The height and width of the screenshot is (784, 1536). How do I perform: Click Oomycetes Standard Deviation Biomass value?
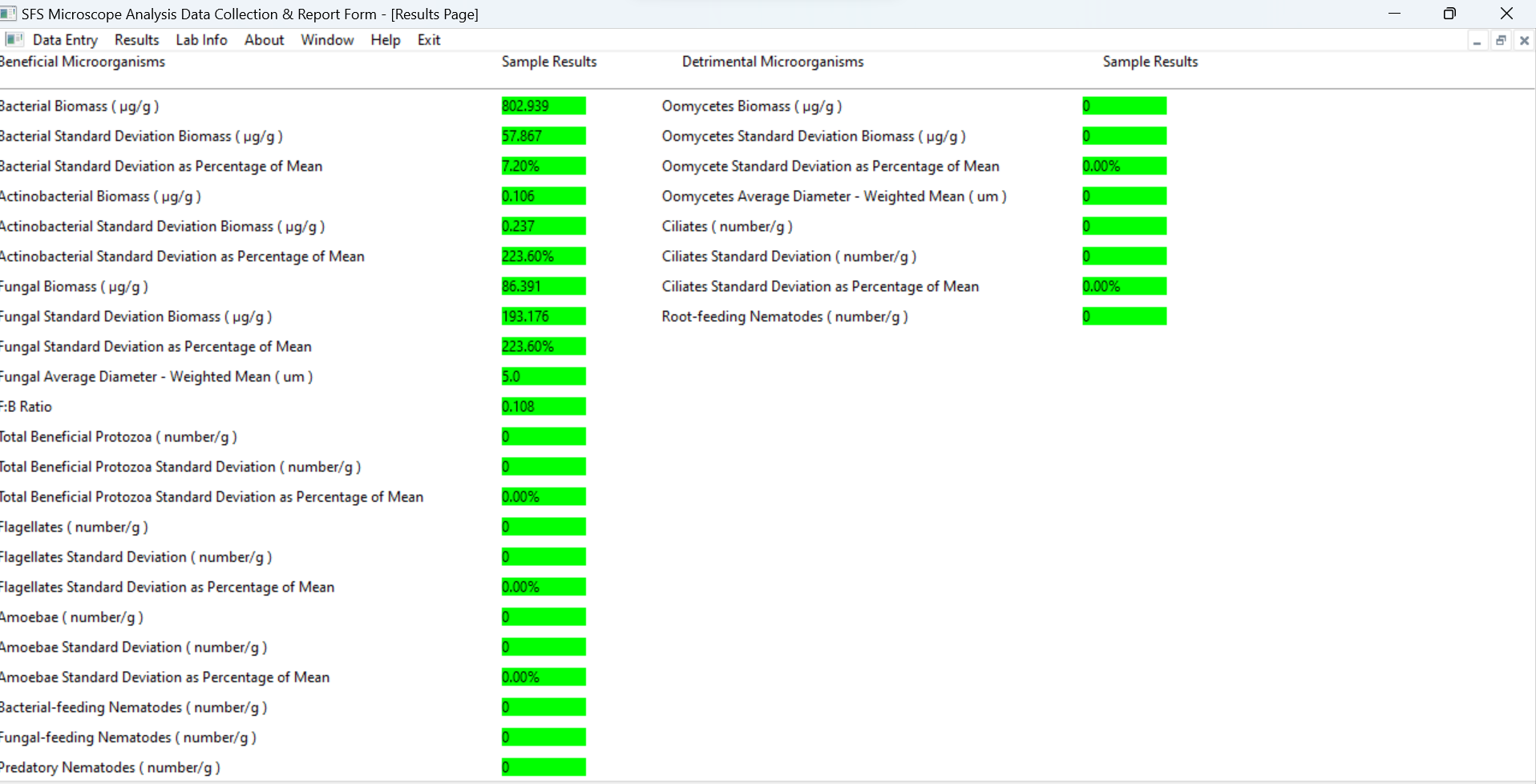1124,136
